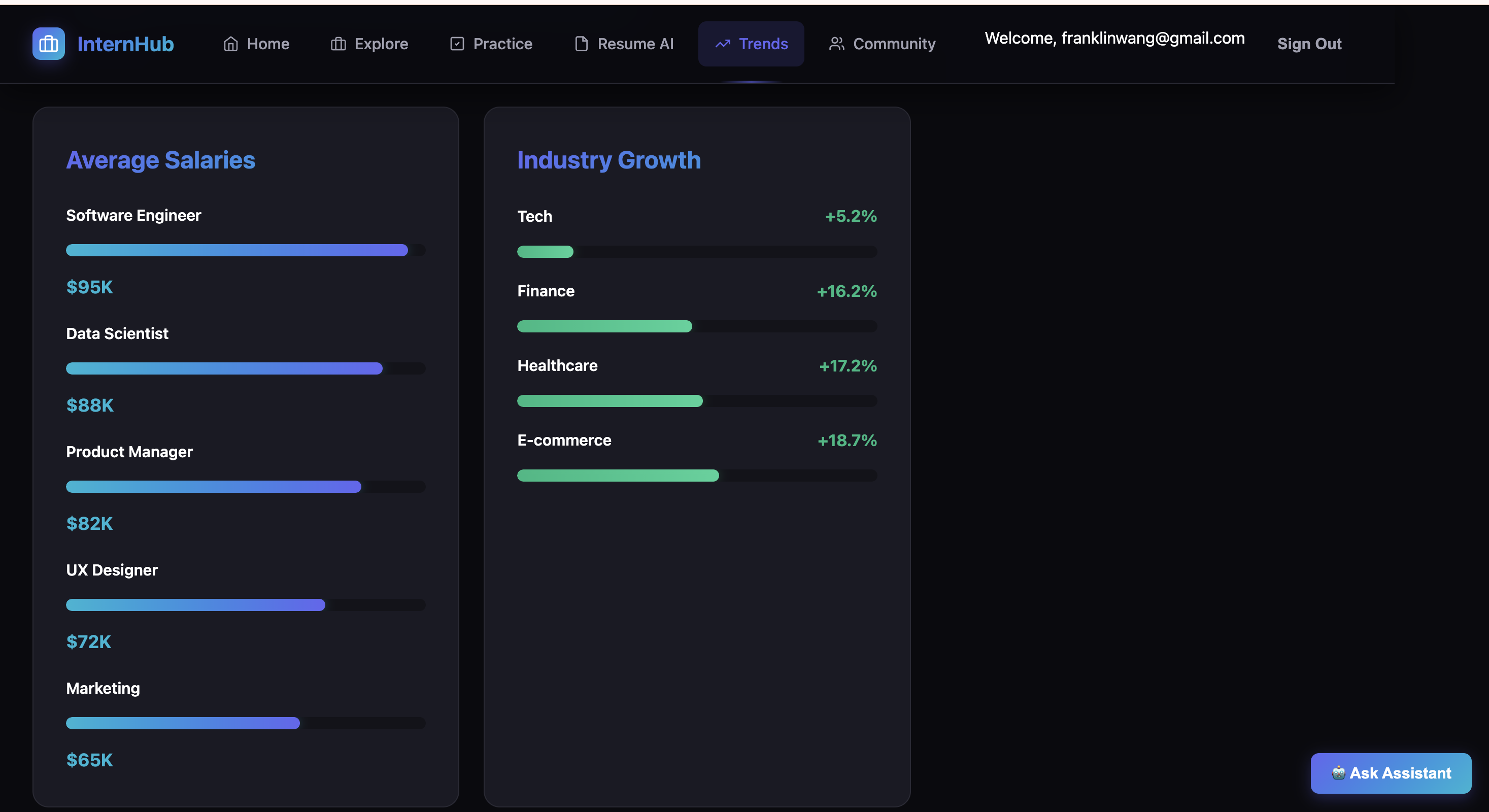Click the Average Salaries heading

[x=161, y=160]
